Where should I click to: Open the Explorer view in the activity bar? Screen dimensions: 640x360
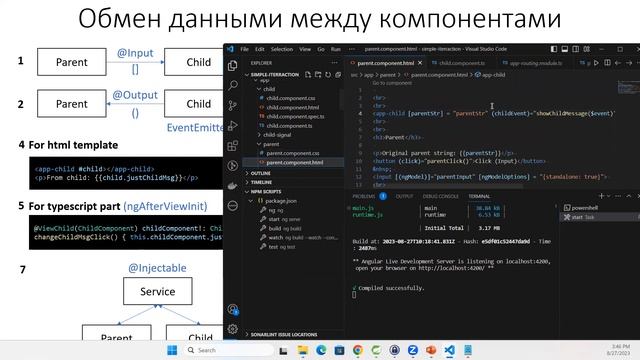coord(233,65)
